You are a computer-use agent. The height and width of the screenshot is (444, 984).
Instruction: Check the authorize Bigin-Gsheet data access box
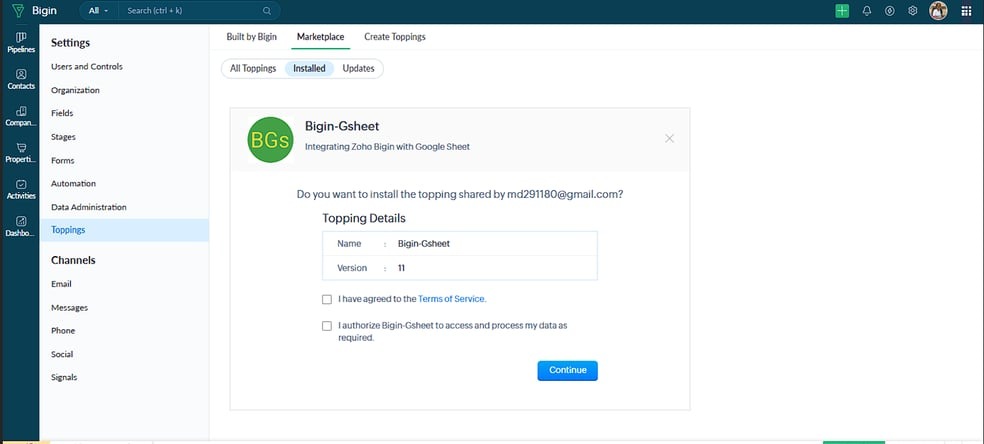[327, 326]
